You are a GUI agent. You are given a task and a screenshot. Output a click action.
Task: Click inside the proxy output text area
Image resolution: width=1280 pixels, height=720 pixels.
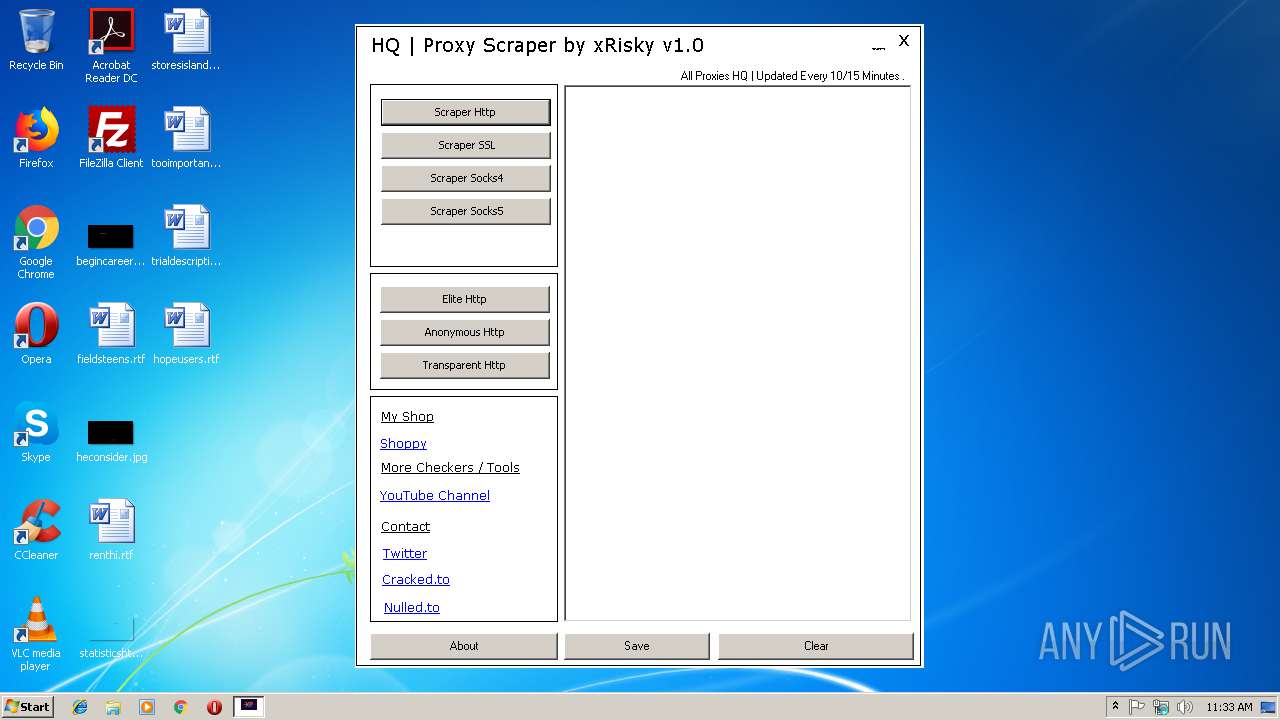[x=738, y=353]
